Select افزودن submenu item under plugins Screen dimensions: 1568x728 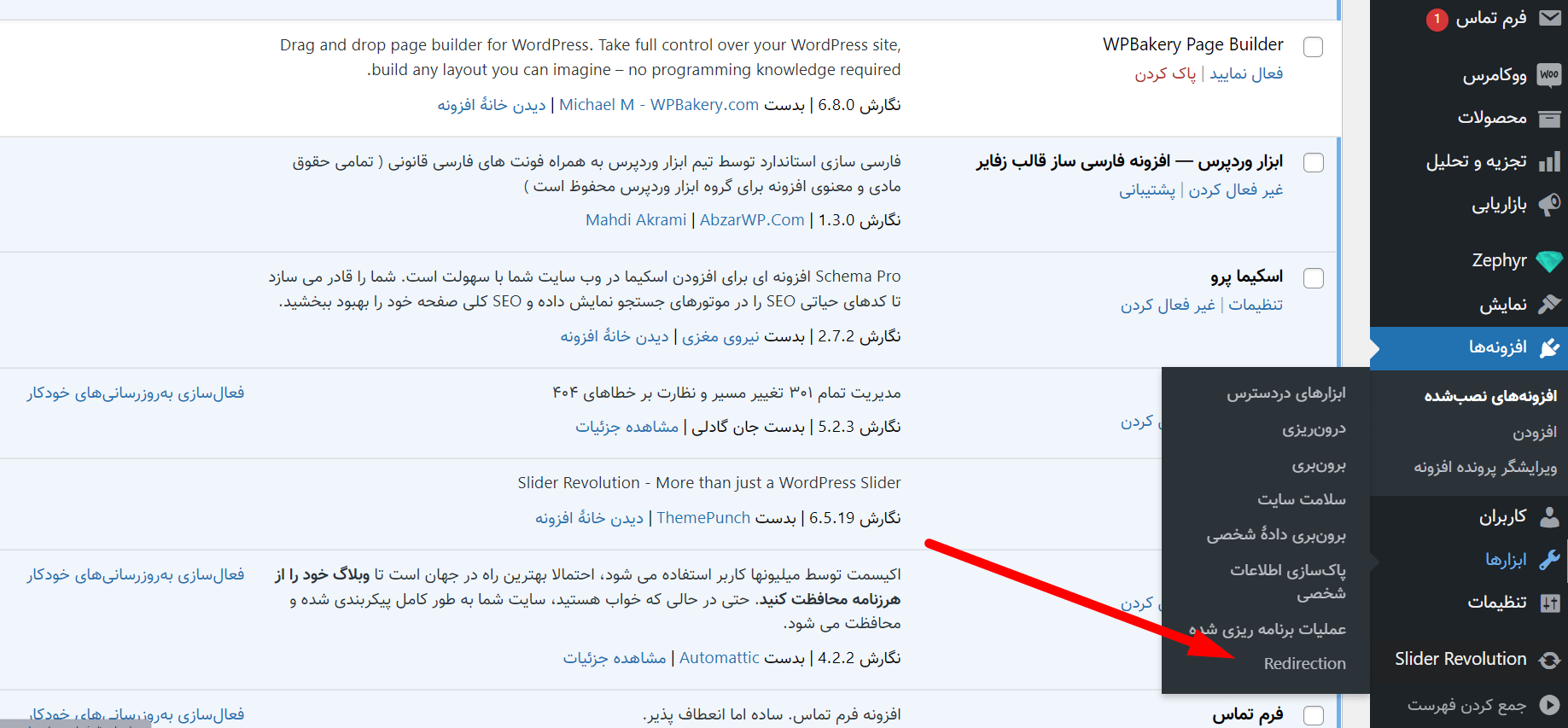pos(1535,432)
